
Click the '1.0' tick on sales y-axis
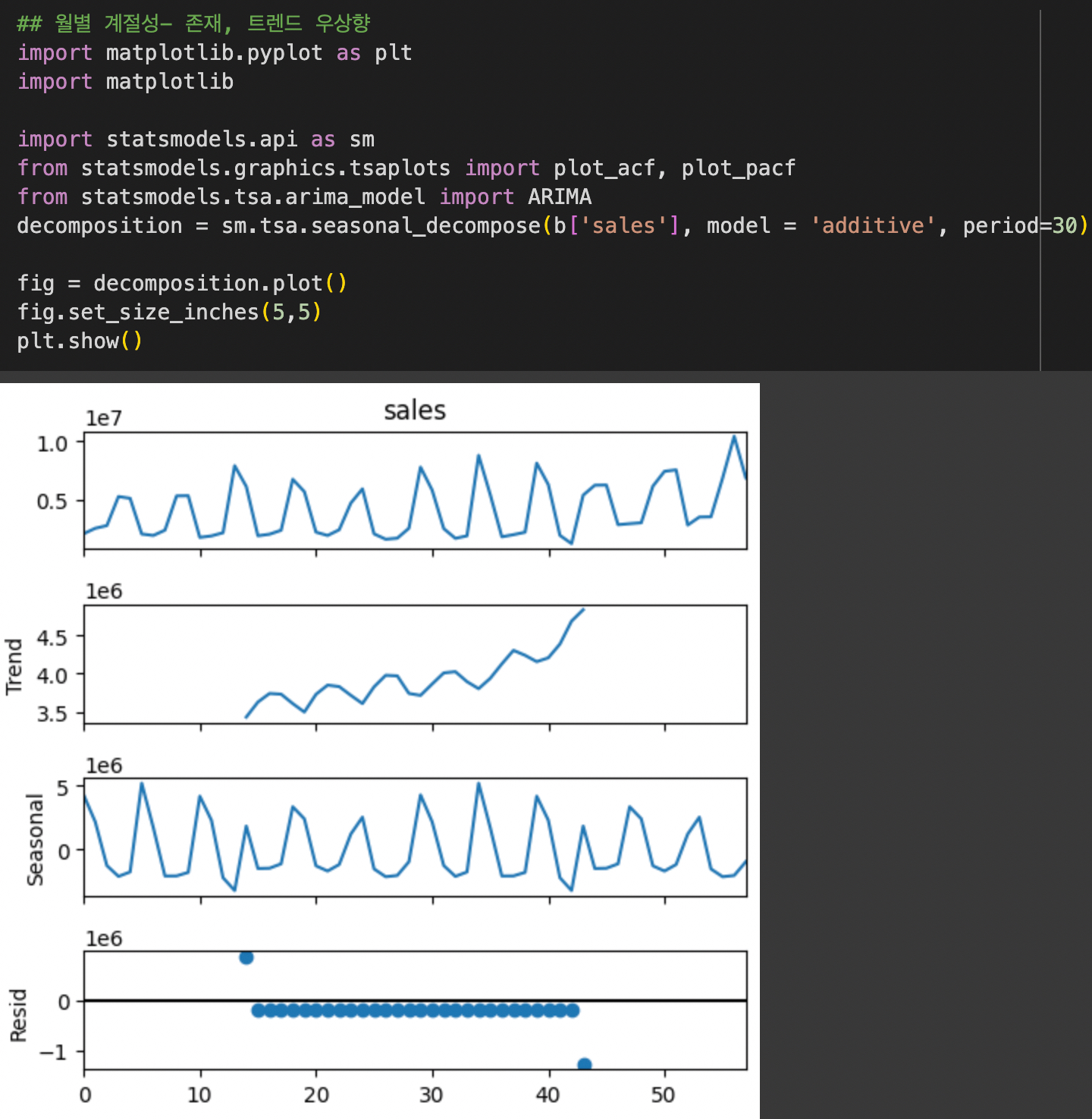[52, 443]
